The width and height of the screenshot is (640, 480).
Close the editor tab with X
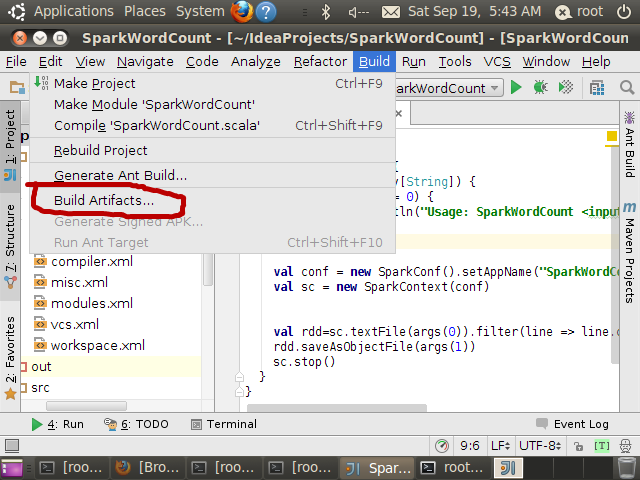point(399,113)
